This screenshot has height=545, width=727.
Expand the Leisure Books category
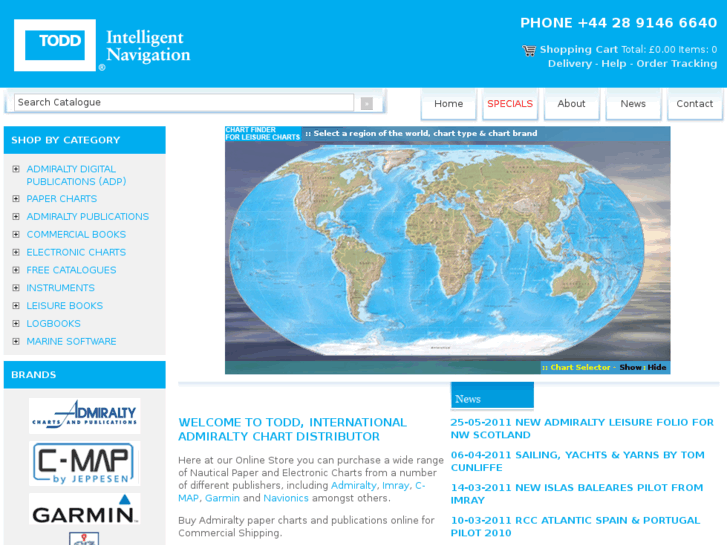pos(16,306)
